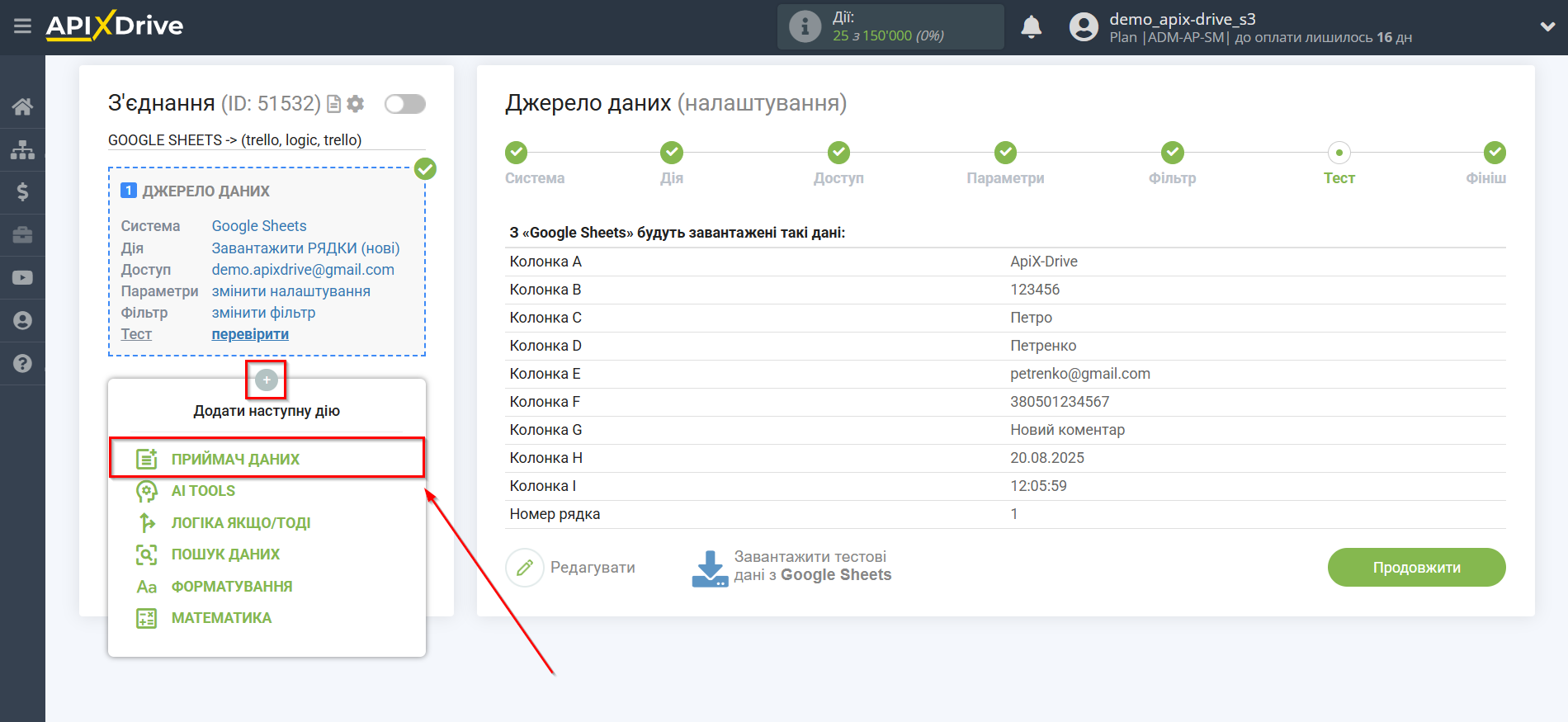Click the ПОШУК ДАНИХ search icon

tap(147, 554)
